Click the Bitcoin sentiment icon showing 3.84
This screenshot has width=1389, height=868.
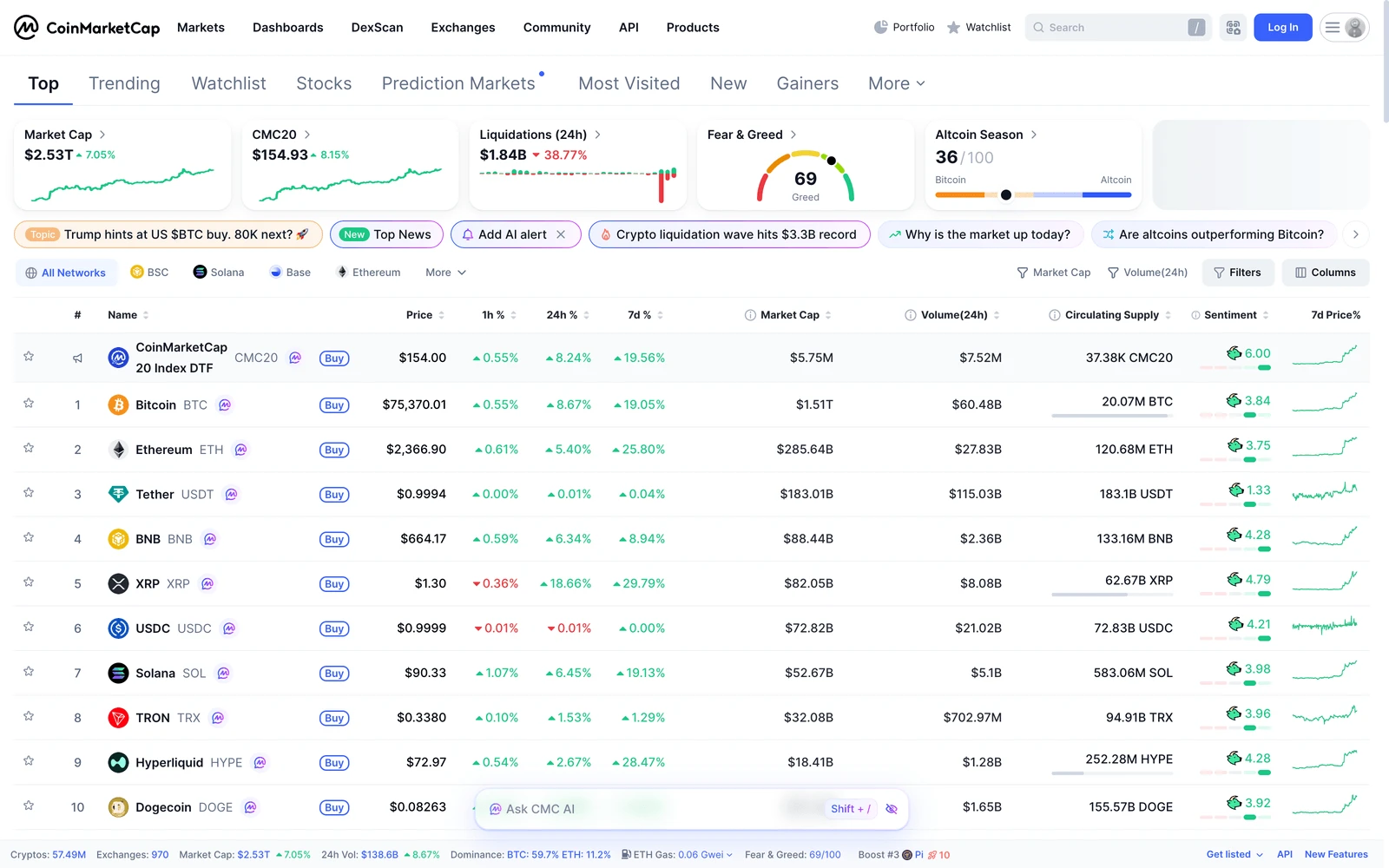click(1234, 400)
